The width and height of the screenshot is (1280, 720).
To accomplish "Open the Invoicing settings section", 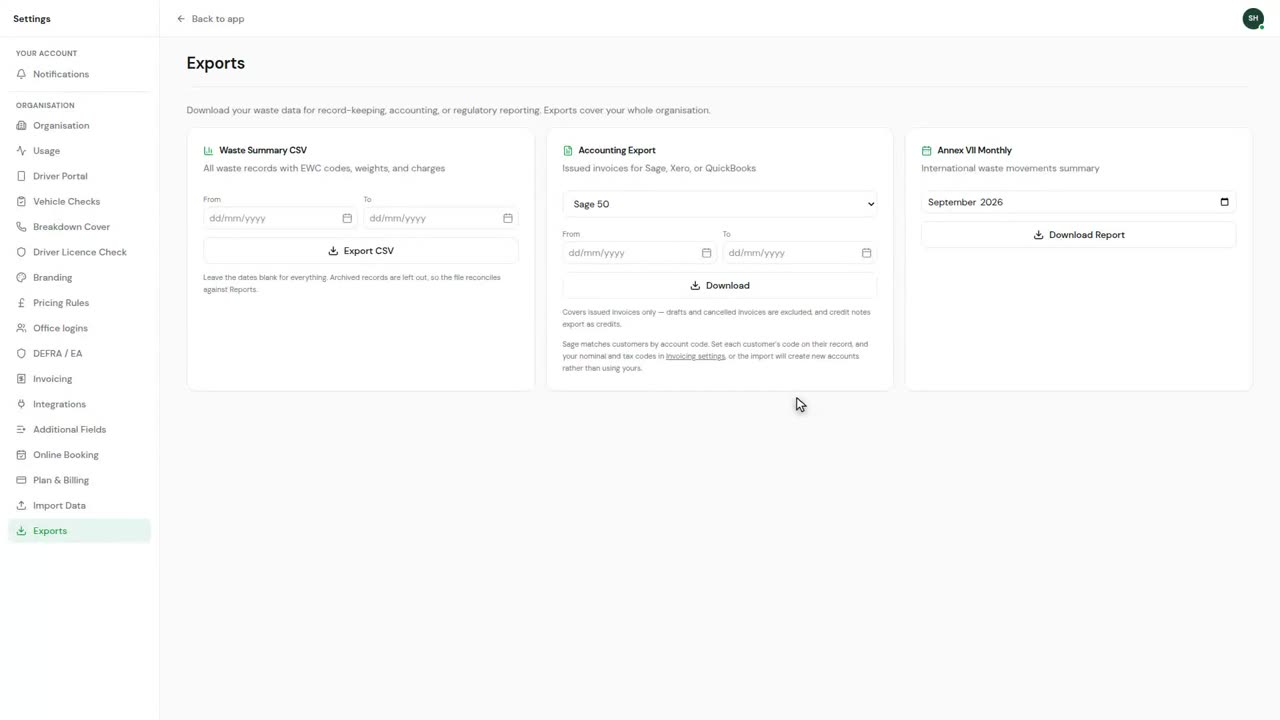I will pos(80,379).
